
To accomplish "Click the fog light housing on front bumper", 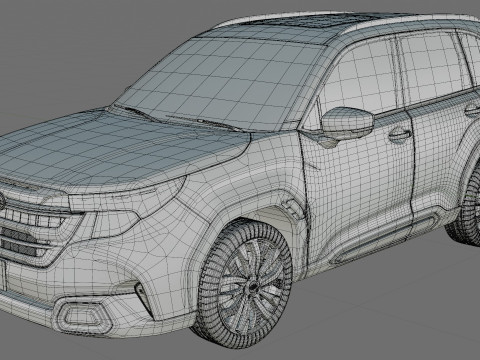I will (83, 314).
